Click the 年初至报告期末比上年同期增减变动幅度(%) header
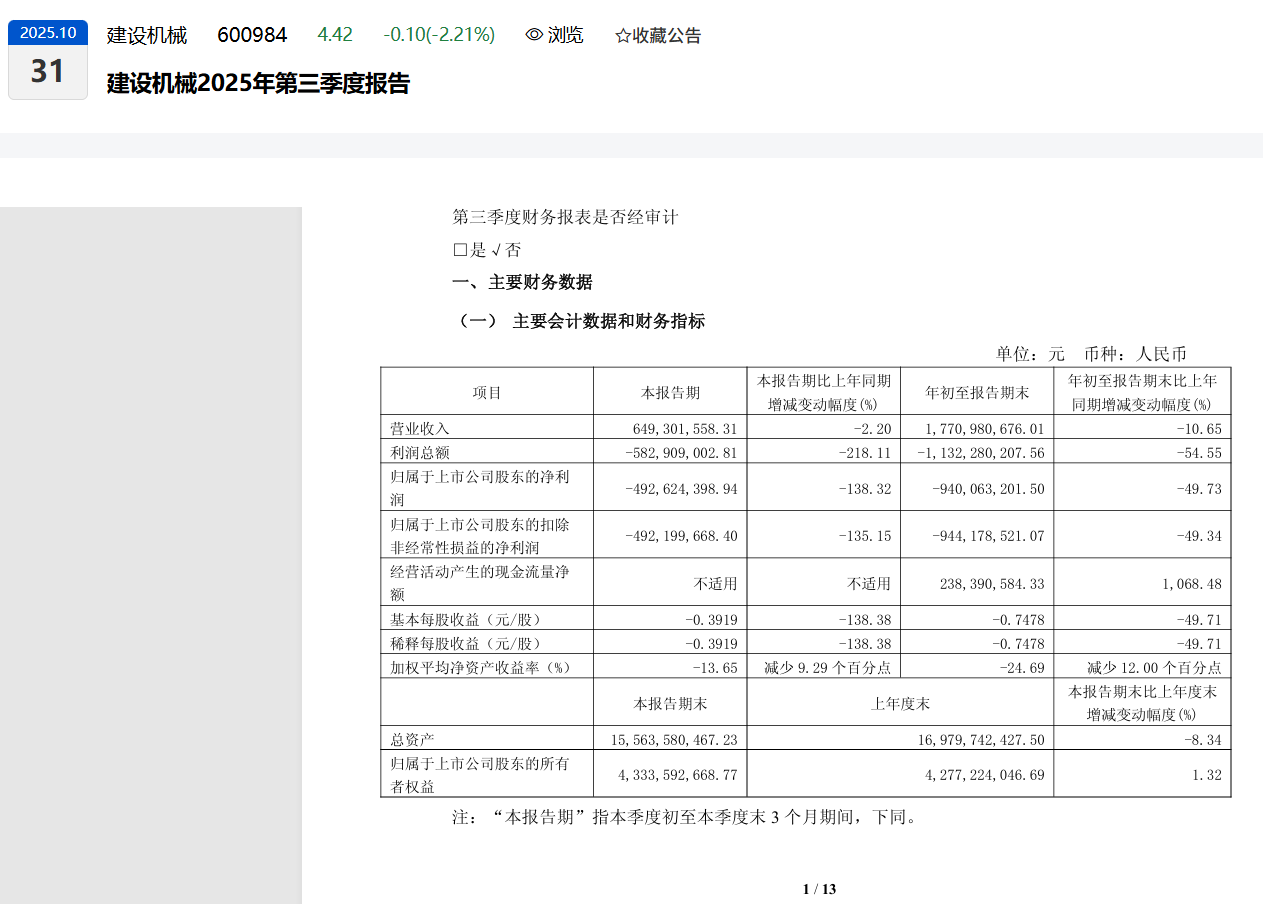Screen dimensions: 1263x904 (x=1142, y=392)
